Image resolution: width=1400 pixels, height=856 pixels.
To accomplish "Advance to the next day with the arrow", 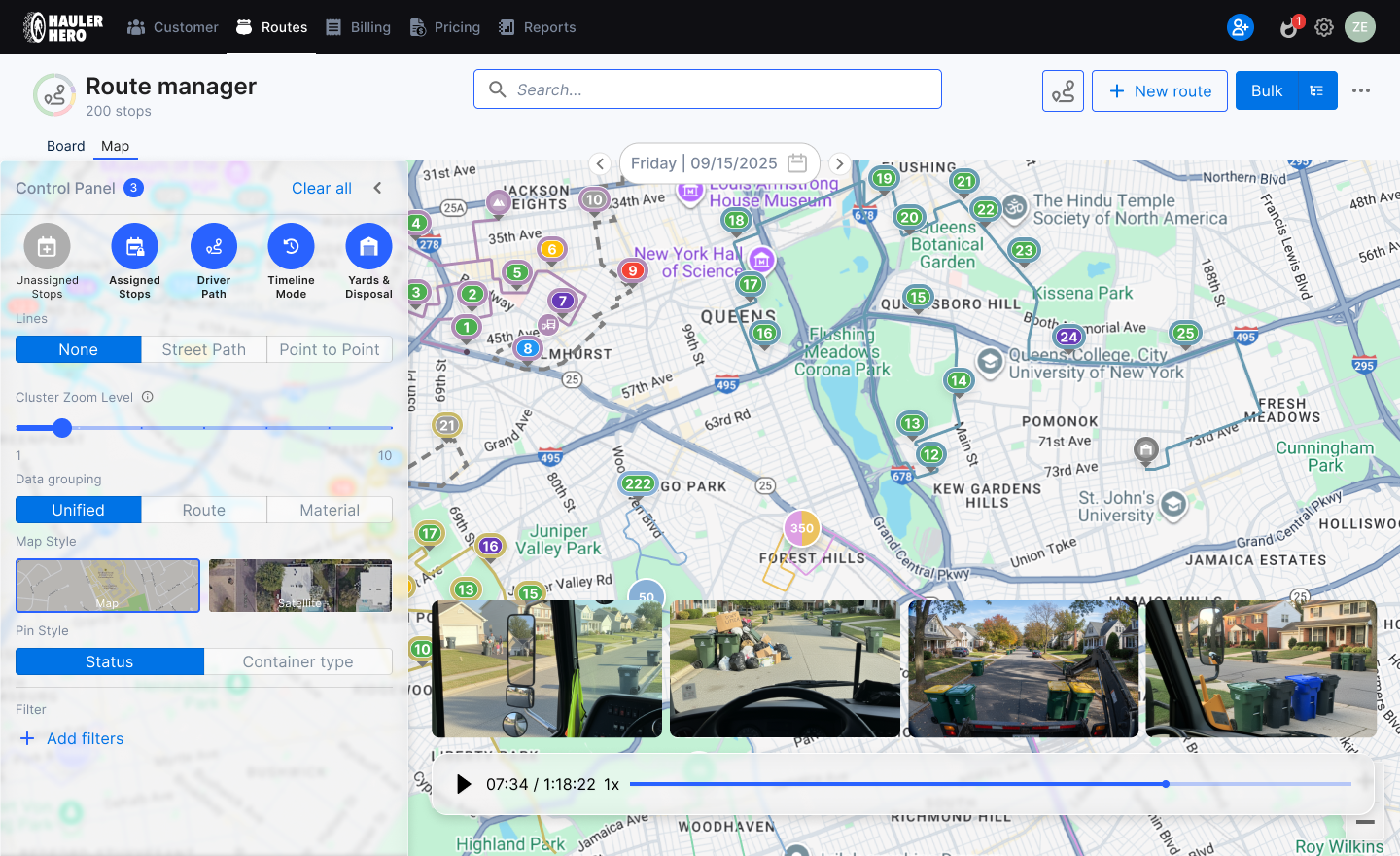I will click(x=839, y=163).
